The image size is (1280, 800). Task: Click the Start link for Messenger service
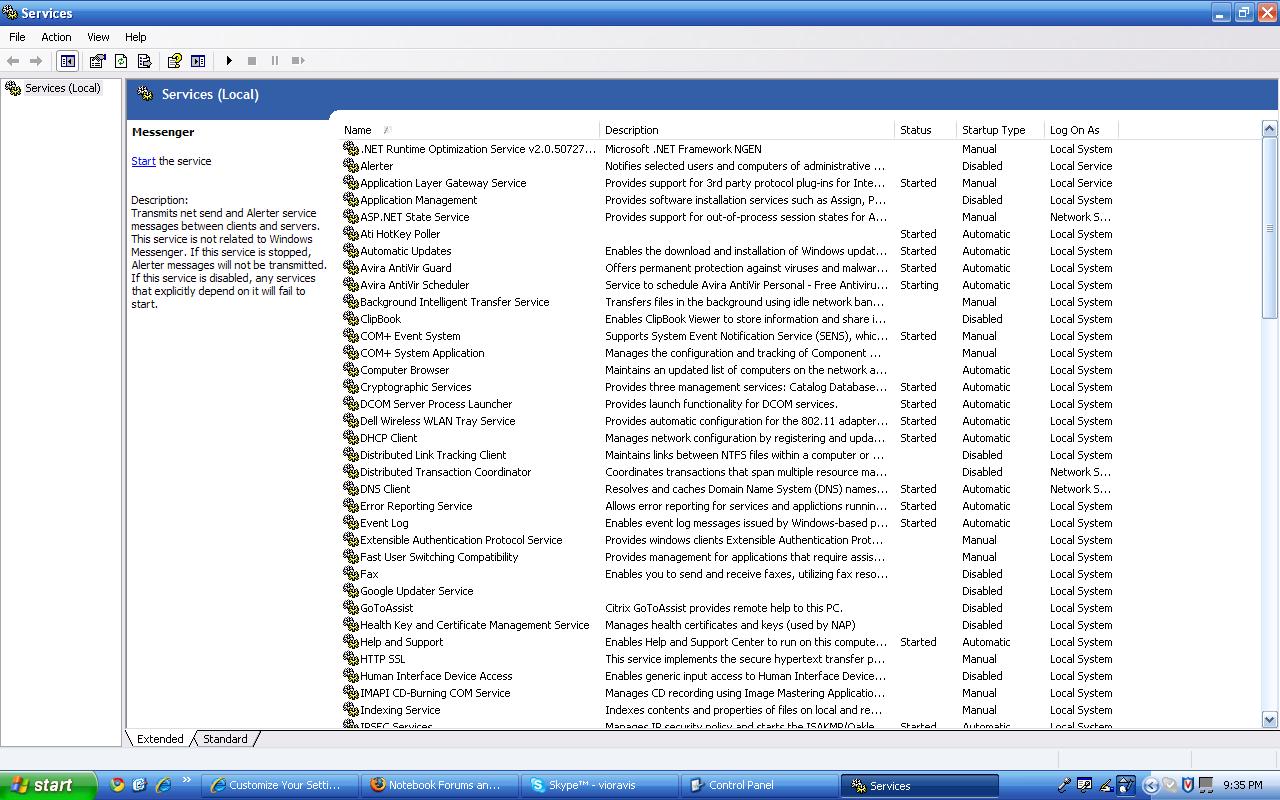click(x=143, y=161)
